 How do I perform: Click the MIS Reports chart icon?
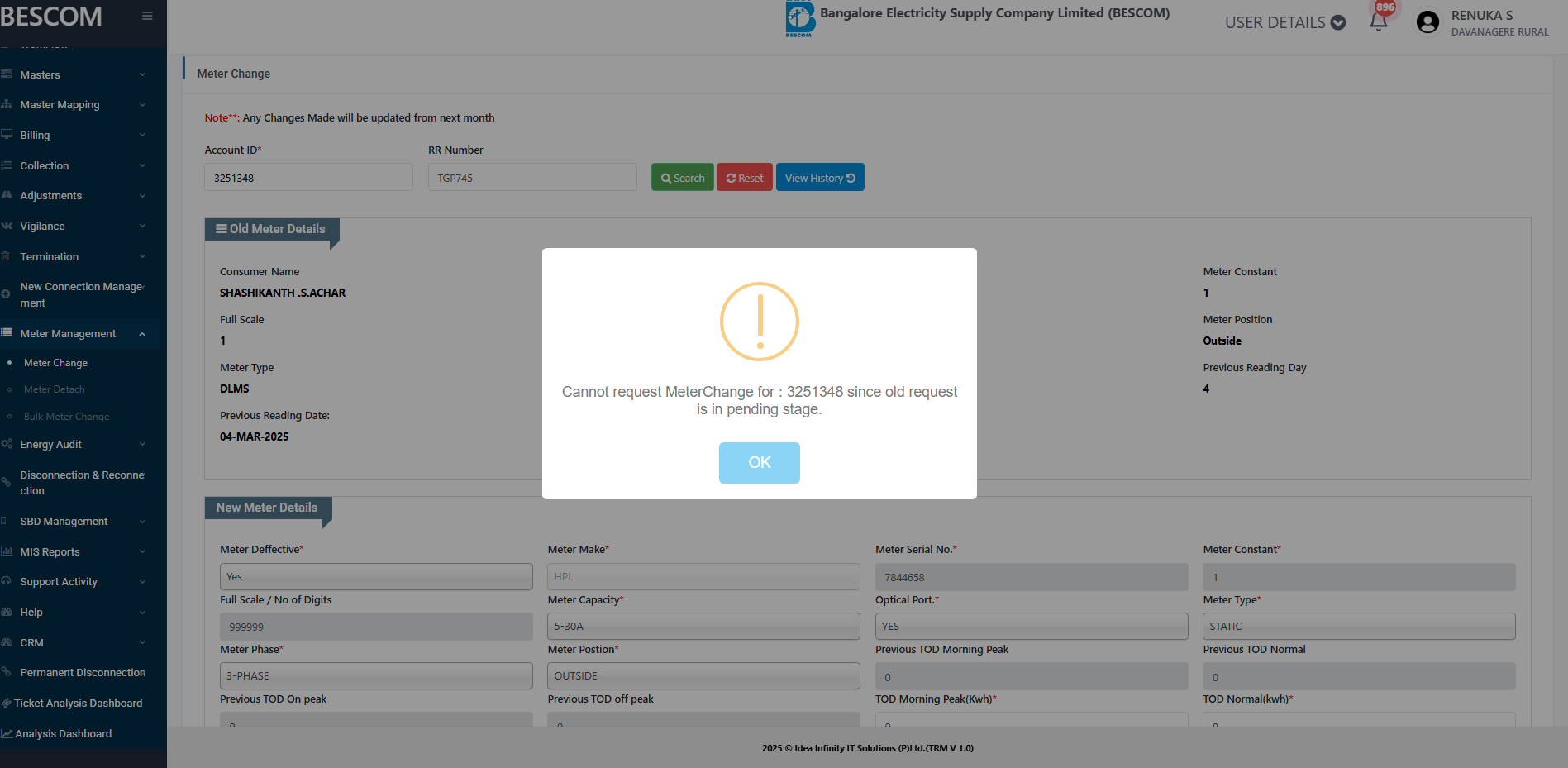(x=7, y=551)
